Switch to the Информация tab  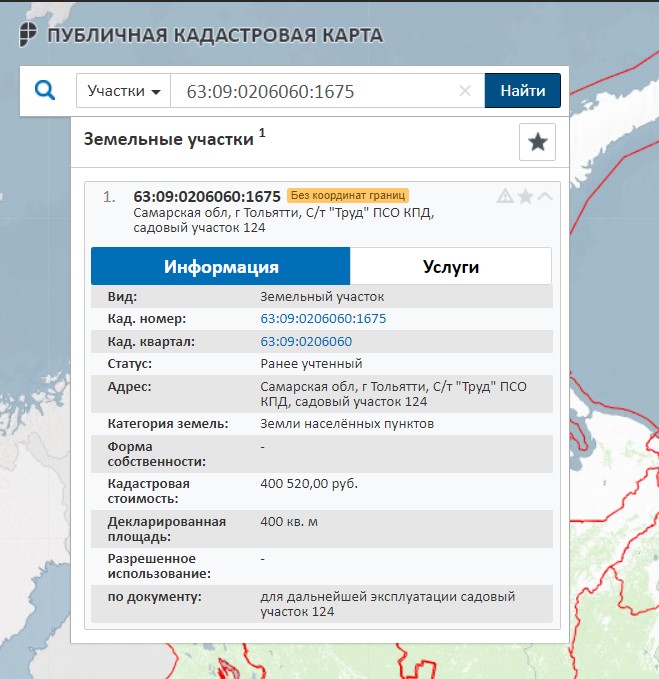coord(220,266)
